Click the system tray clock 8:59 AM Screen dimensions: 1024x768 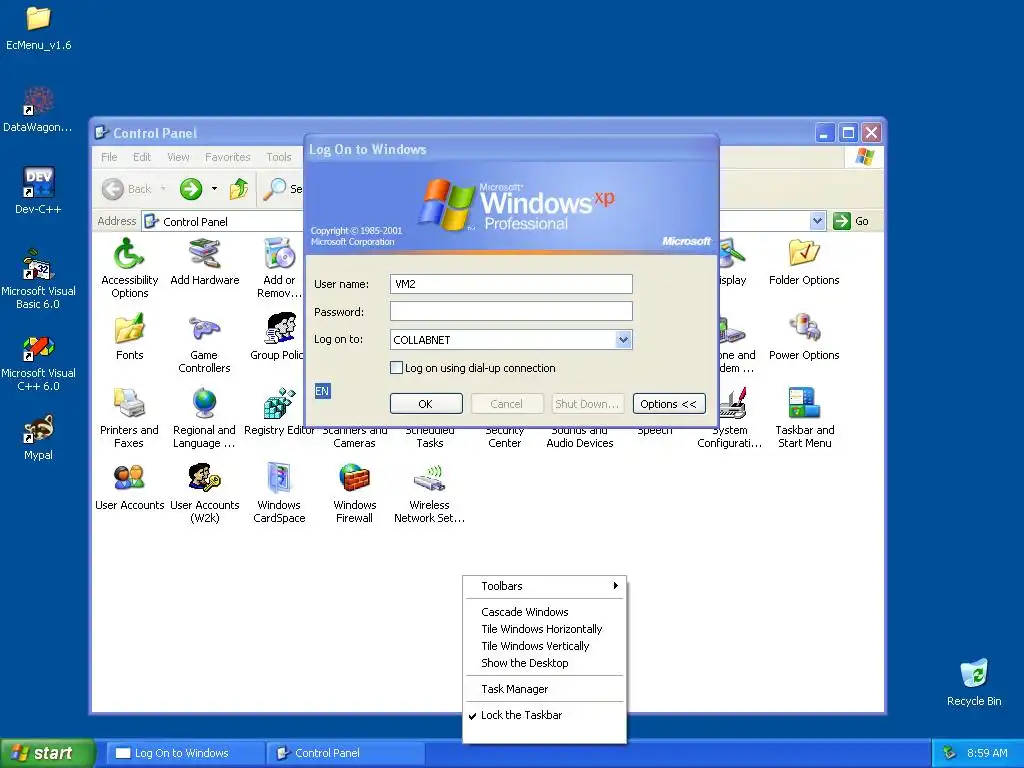pyautogui.click(x=987, y=753)
